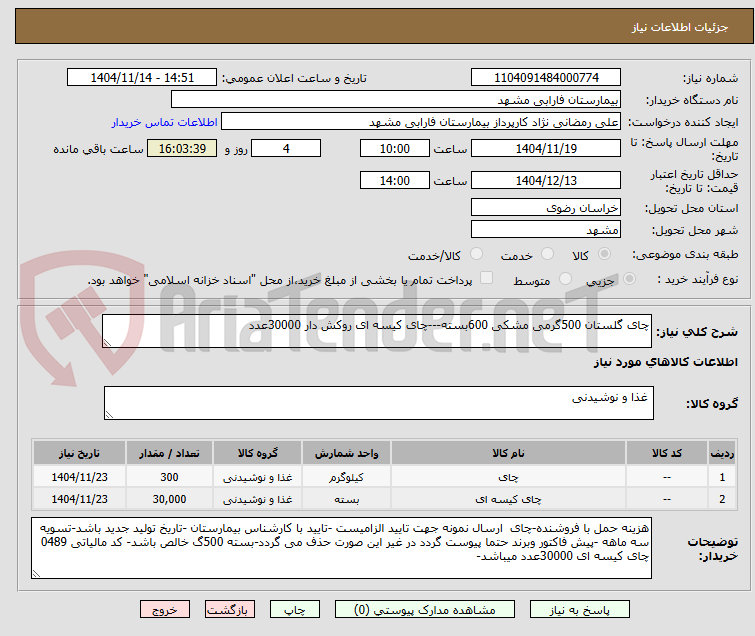Open مشاهده مدارک پیوستی (0) button
This screenshot has width=755, height=636.
coord(424,610)
